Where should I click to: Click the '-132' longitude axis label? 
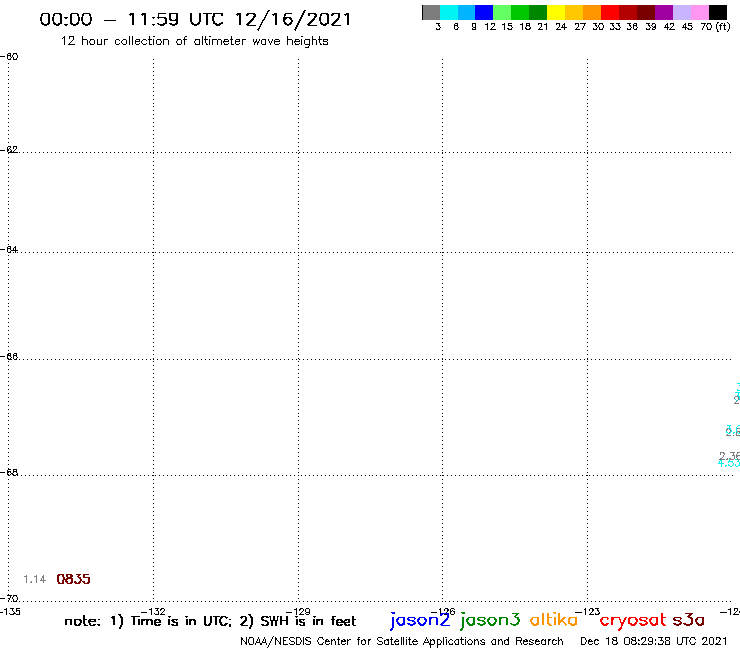pyautogui.click(x=153, y=612)
